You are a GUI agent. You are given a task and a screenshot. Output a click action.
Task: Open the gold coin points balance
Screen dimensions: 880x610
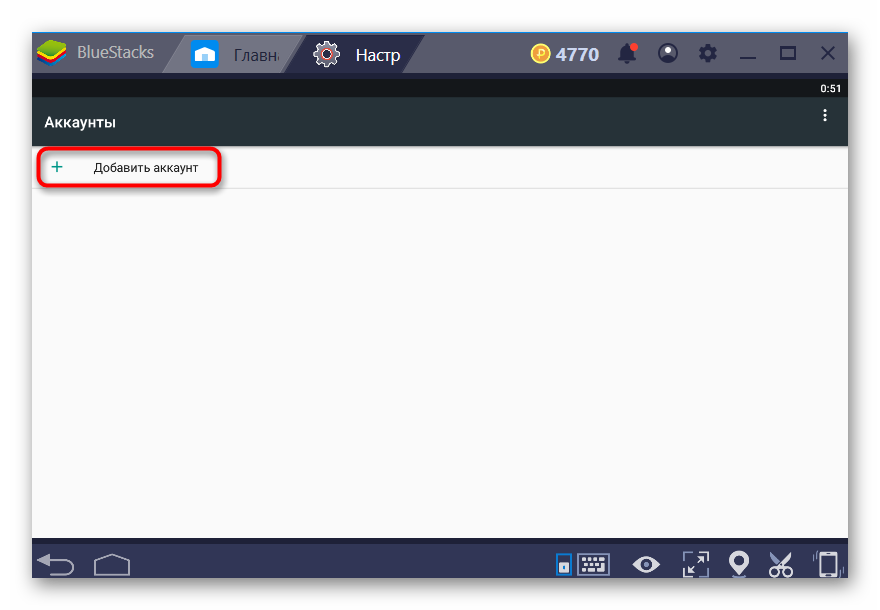(540, 54)
